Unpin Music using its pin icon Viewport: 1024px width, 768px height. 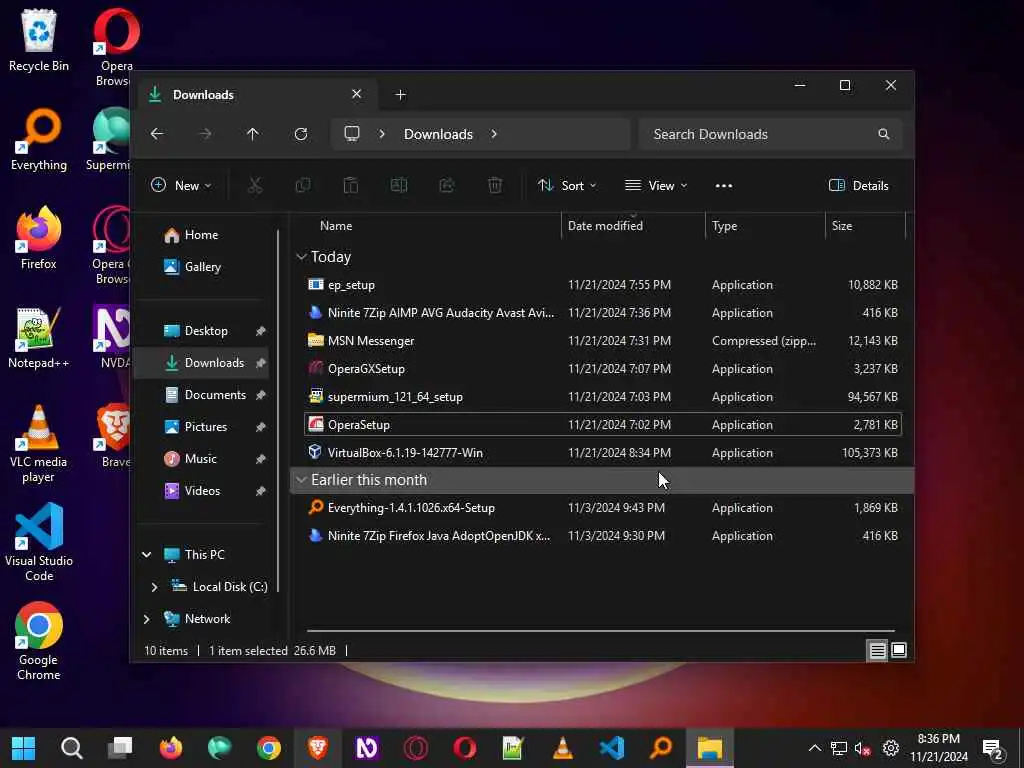pos(261,459)
